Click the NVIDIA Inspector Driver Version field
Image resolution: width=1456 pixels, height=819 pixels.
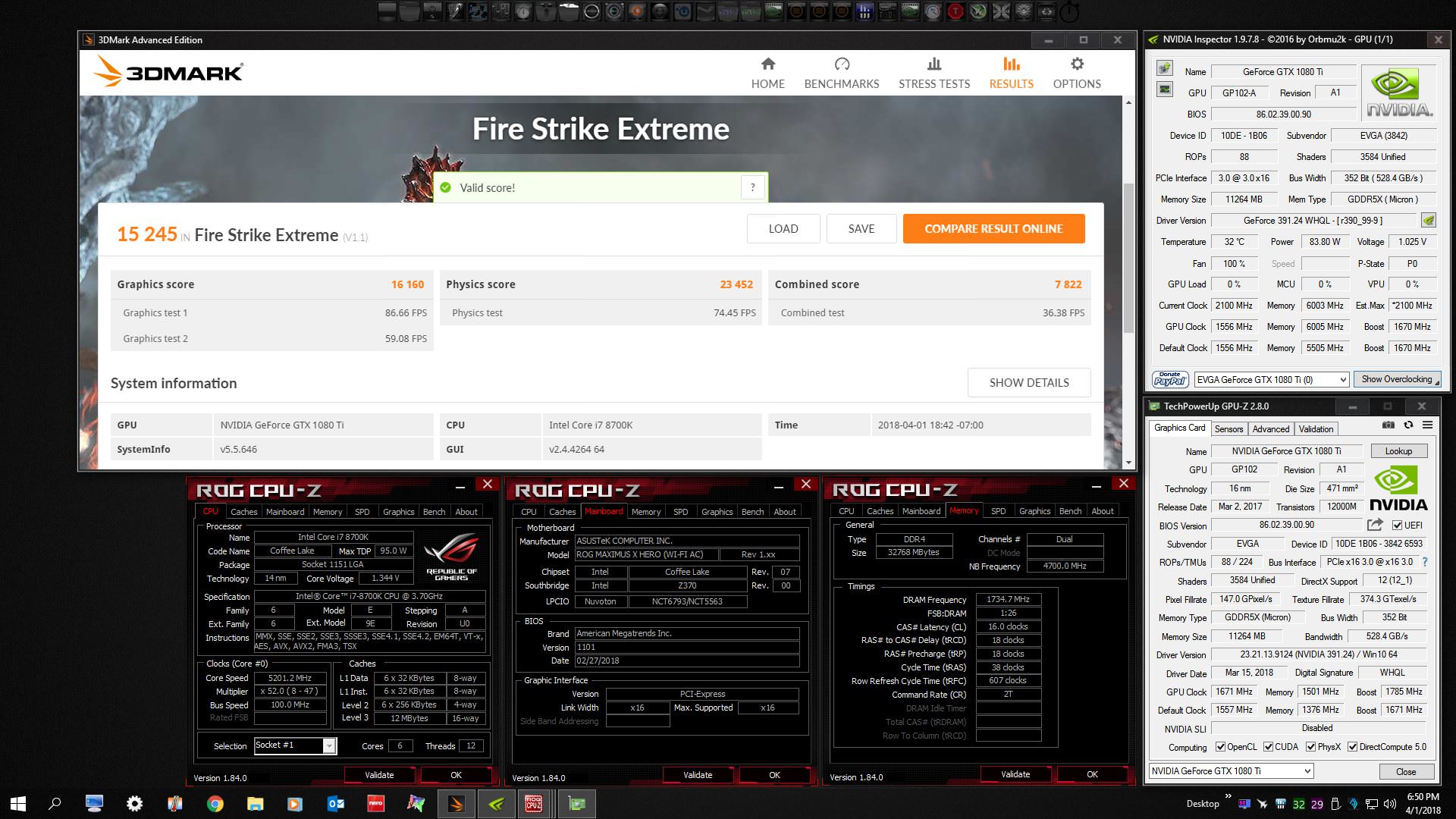(1313, 220)
